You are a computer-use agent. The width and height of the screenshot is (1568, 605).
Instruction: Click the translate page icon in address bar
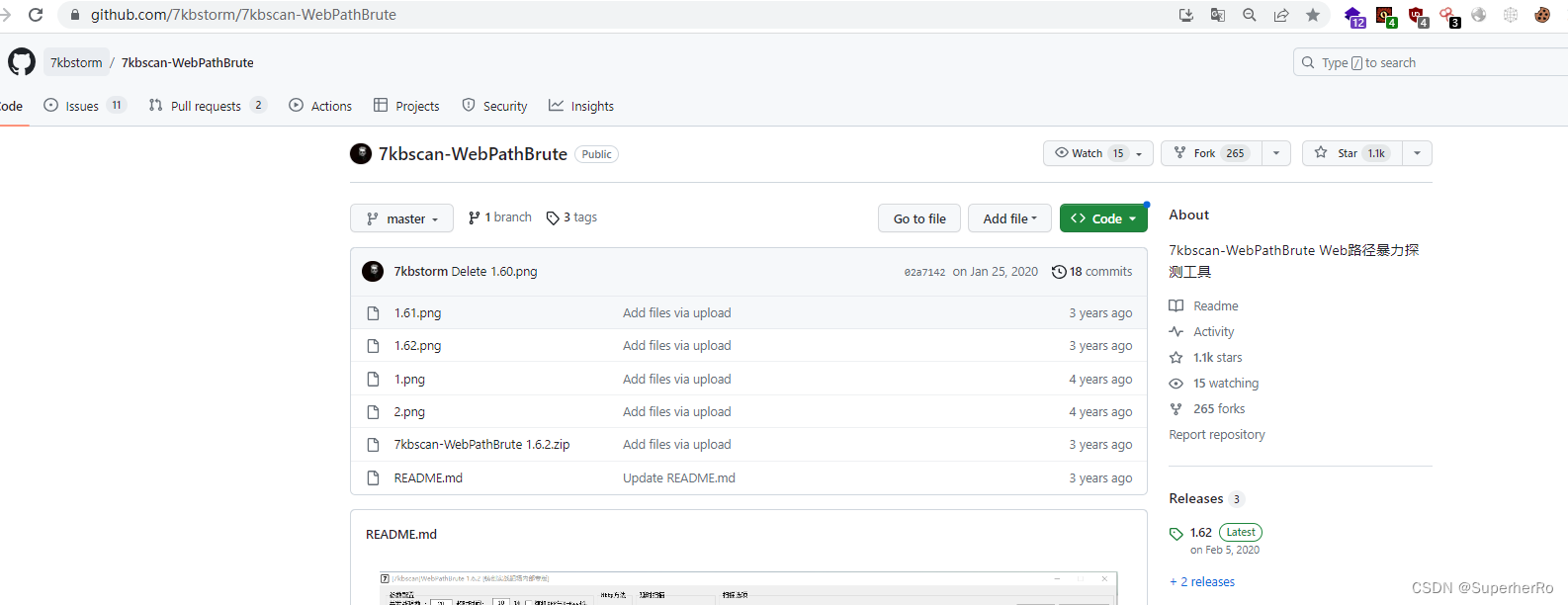[x=1218, y=15]
